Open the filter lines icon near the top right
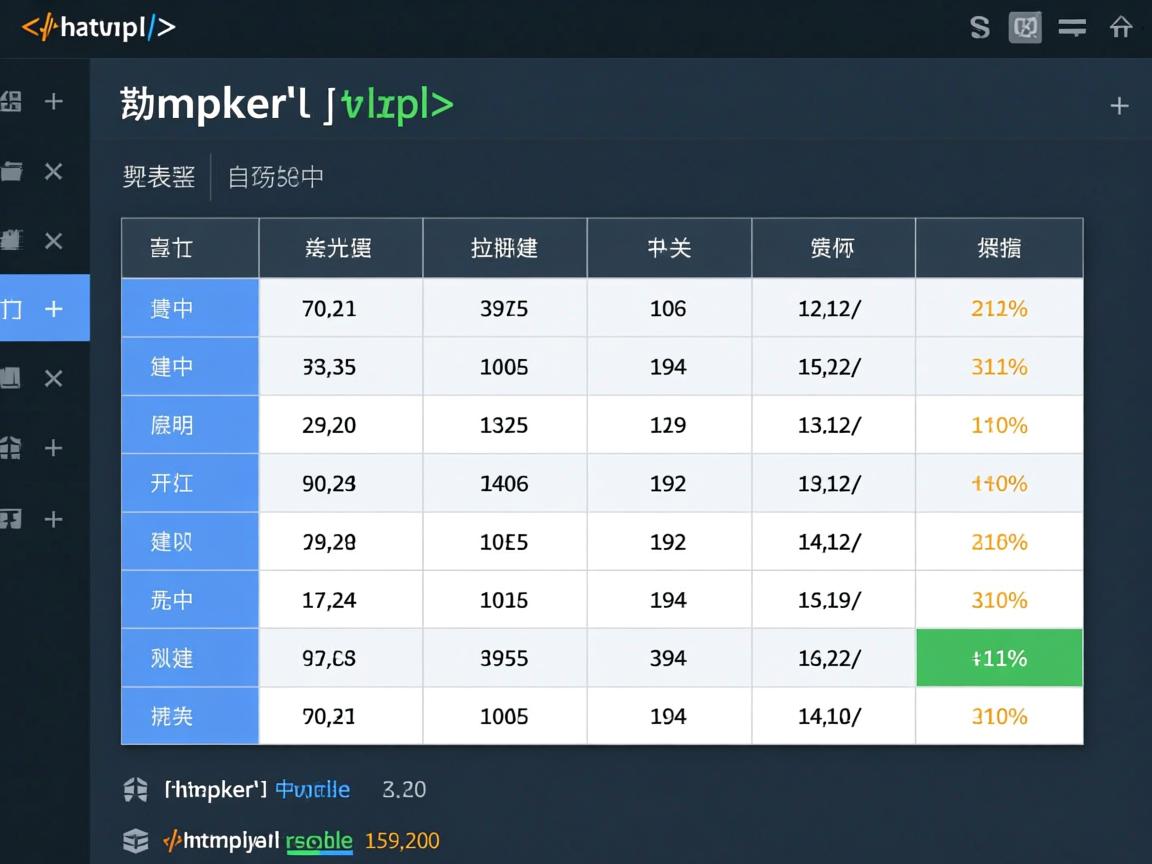This screenshot has height=864, width=1152. tap(1072, 28)
